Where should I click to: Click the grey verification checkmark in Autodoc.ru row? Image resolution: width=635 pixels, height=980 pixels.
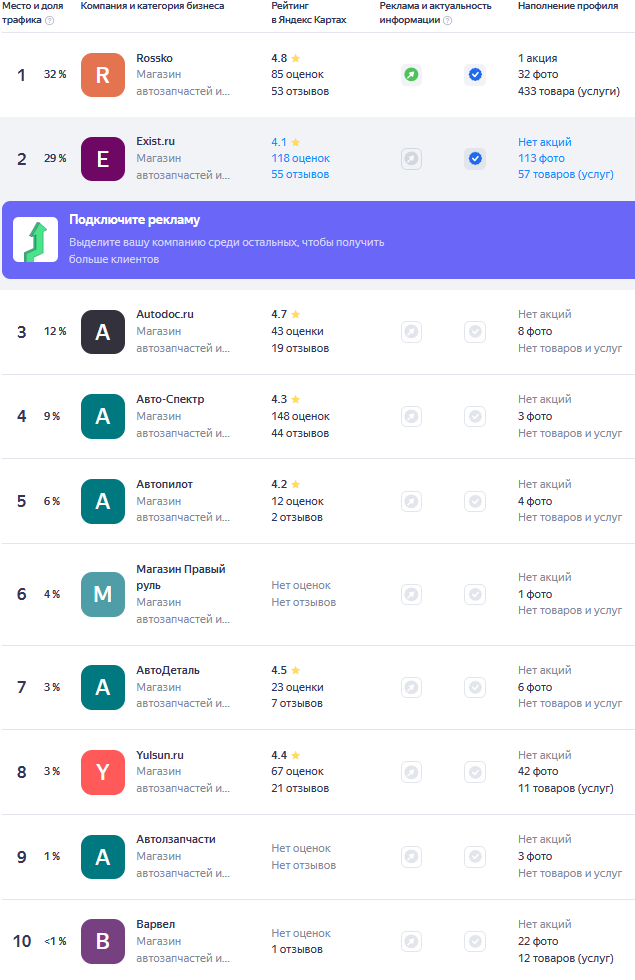click(475, 331)
